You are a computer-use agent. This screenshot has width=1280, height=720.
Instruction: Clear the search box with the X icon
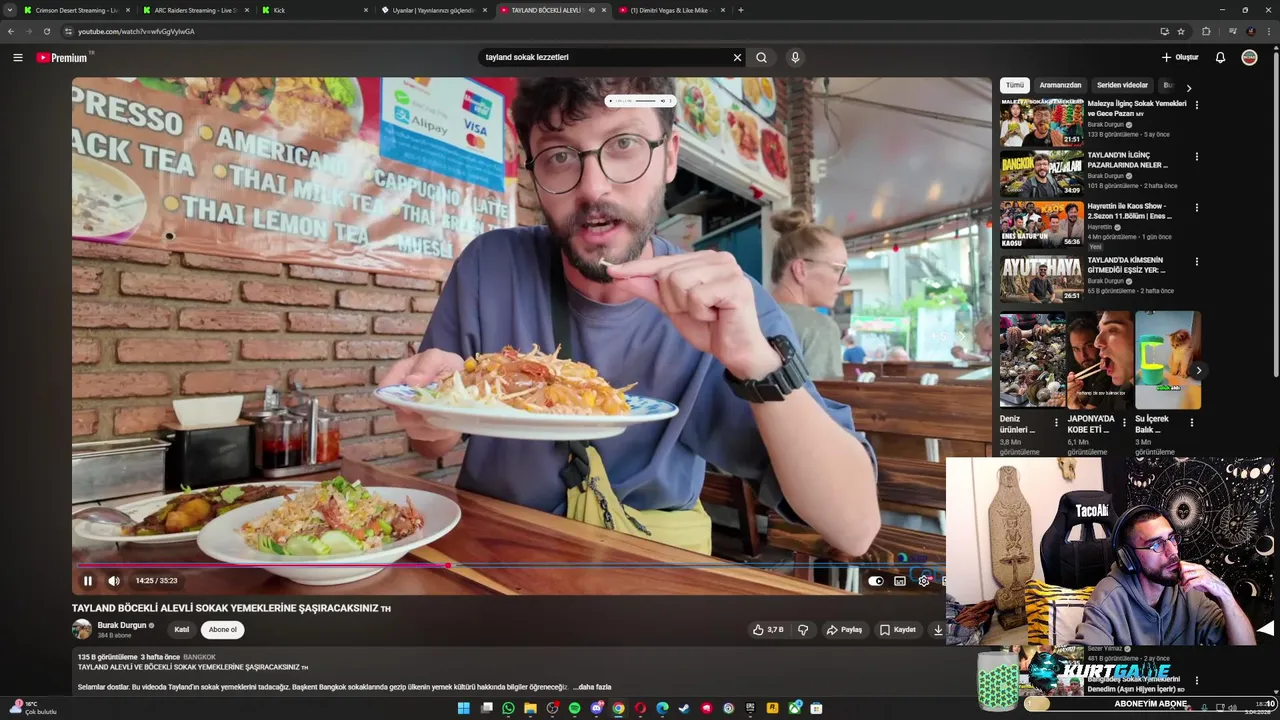(737, 58)
